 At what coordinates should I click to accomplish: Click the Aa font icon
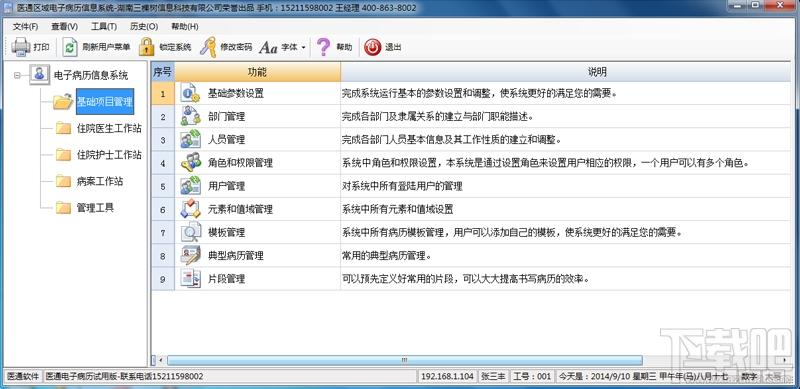tap(268, 47)
